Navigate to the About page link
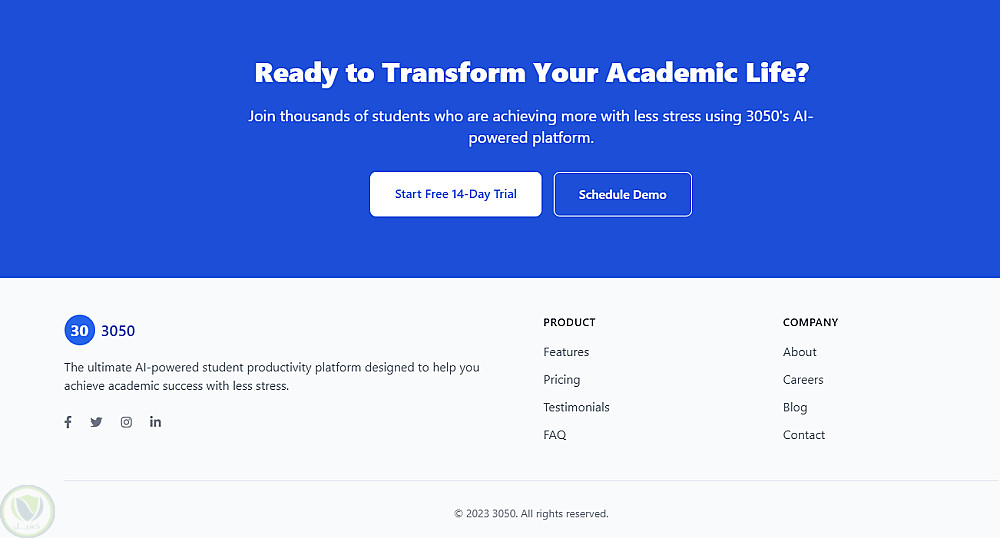 (x=799, y=352)
